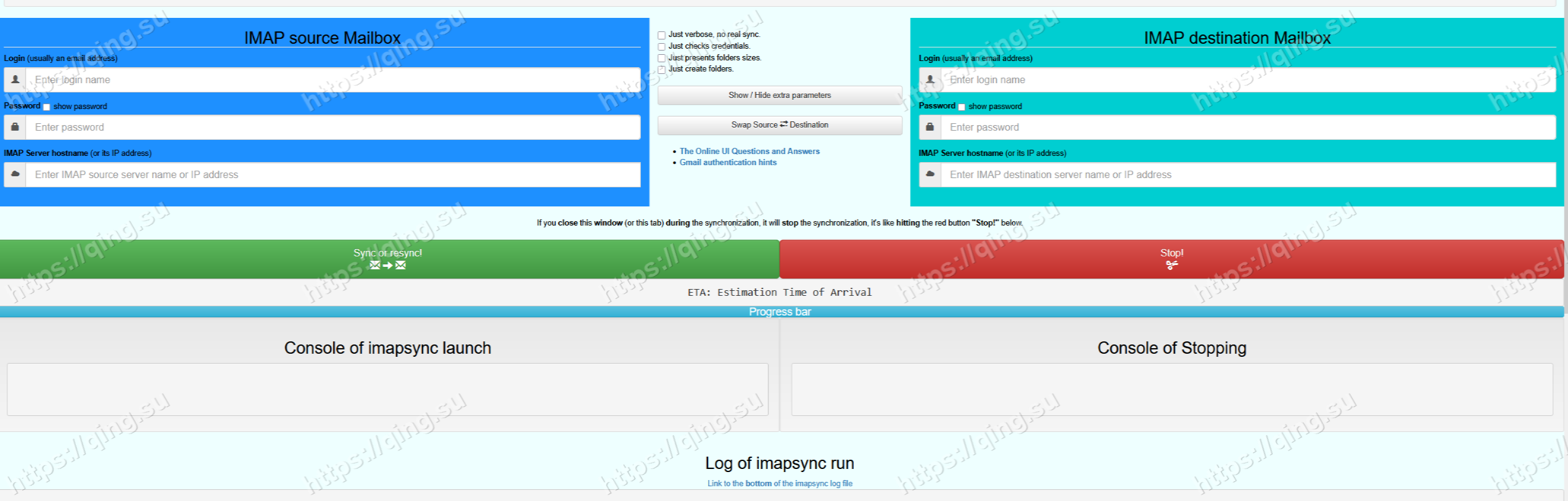Click the source password lock icon

(x=15, y=127)
